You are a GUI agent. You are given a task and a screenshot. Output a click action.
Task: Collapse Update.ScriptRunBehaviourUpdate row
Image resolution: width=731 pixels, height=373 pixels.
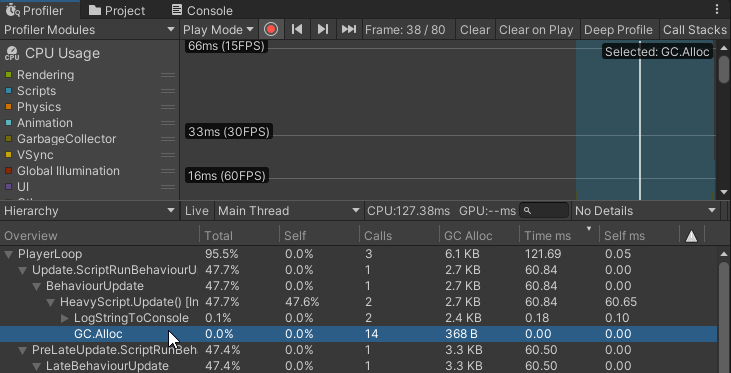coord(22,270)
